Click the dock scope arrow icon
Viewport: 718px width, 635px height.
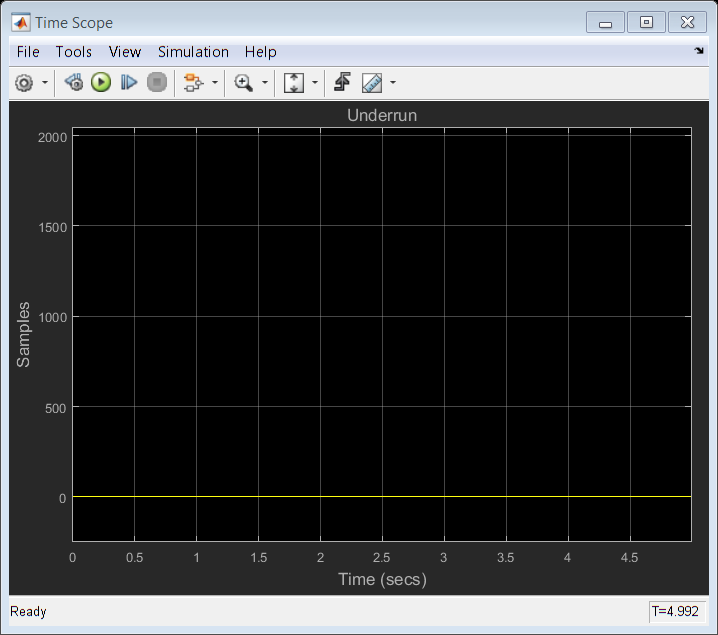(x=699, y=51)
